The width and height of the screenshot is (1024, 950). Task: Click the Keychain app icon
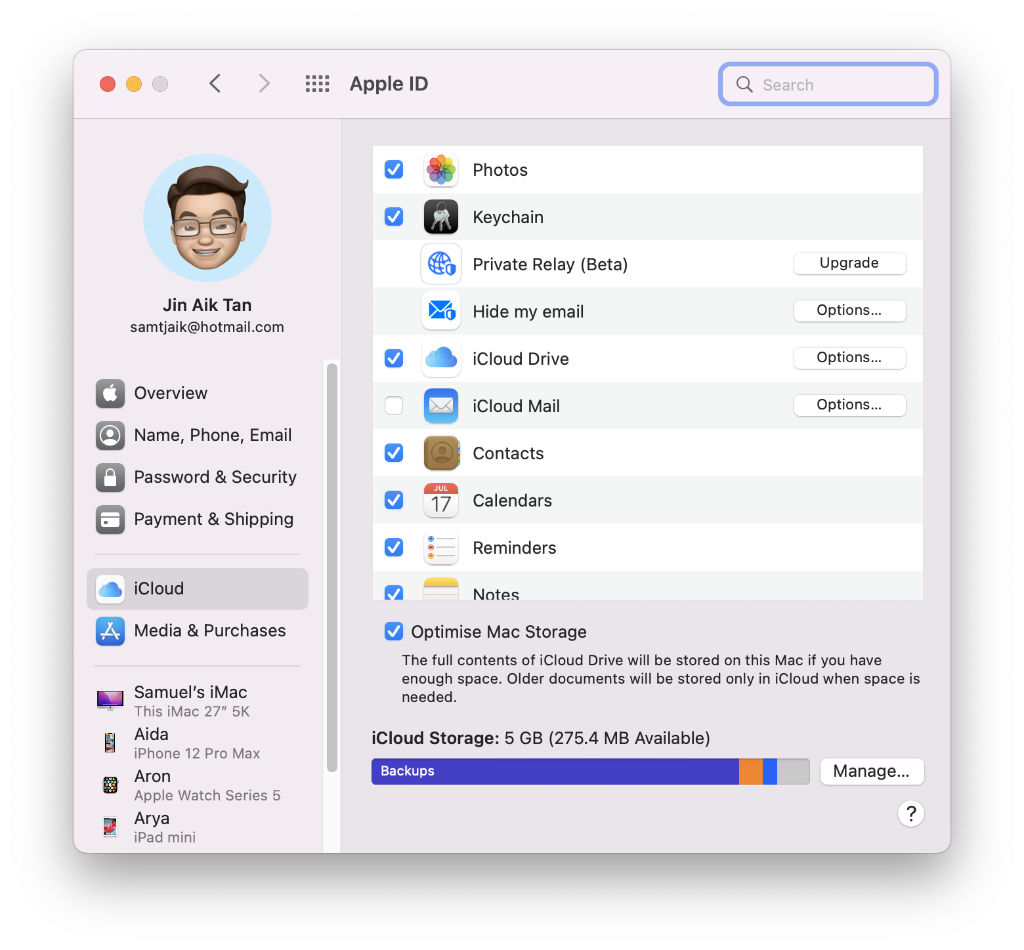[441, 217]
